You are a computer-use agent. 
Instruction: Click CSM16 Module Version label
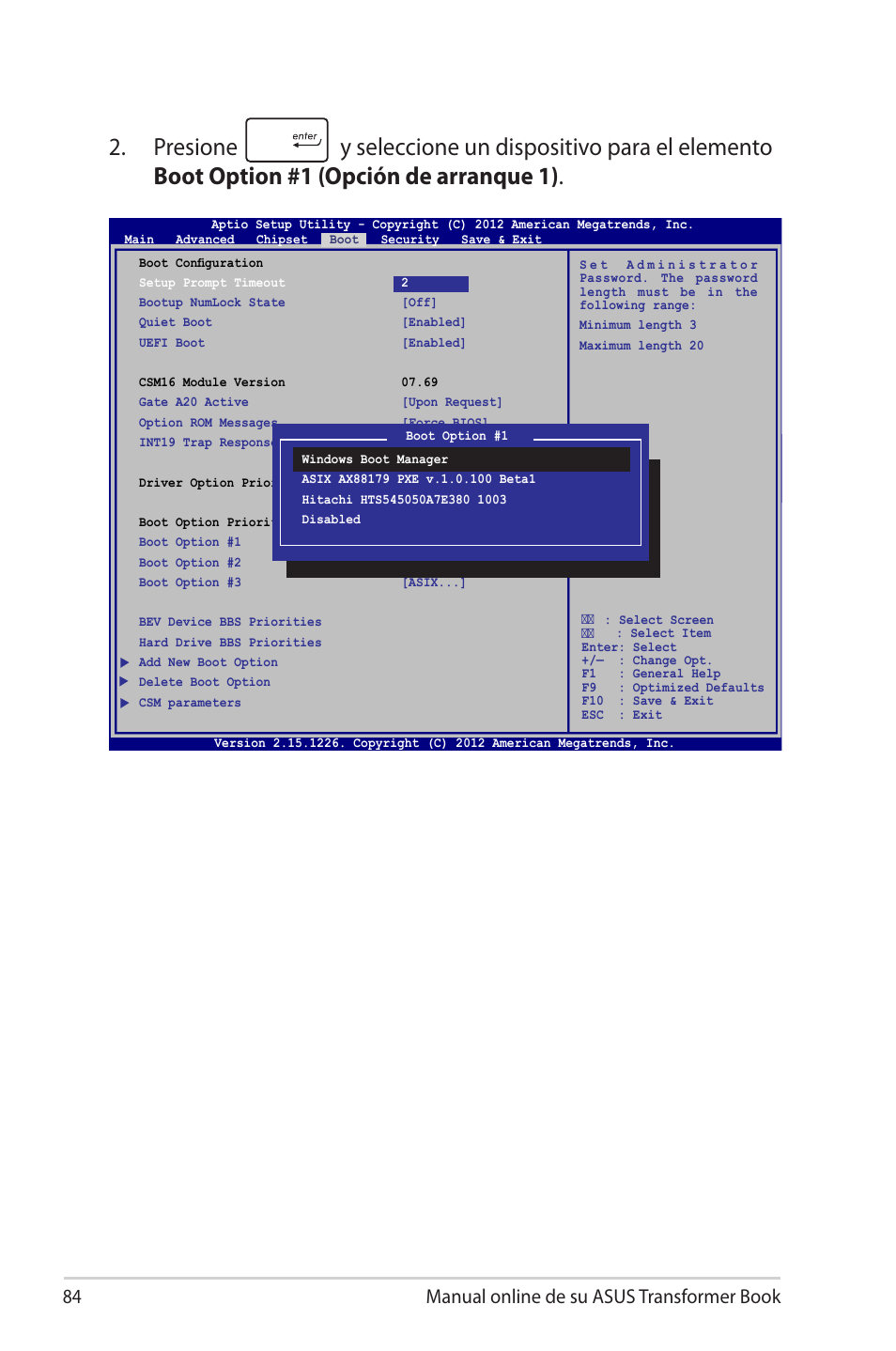point(211,382)
